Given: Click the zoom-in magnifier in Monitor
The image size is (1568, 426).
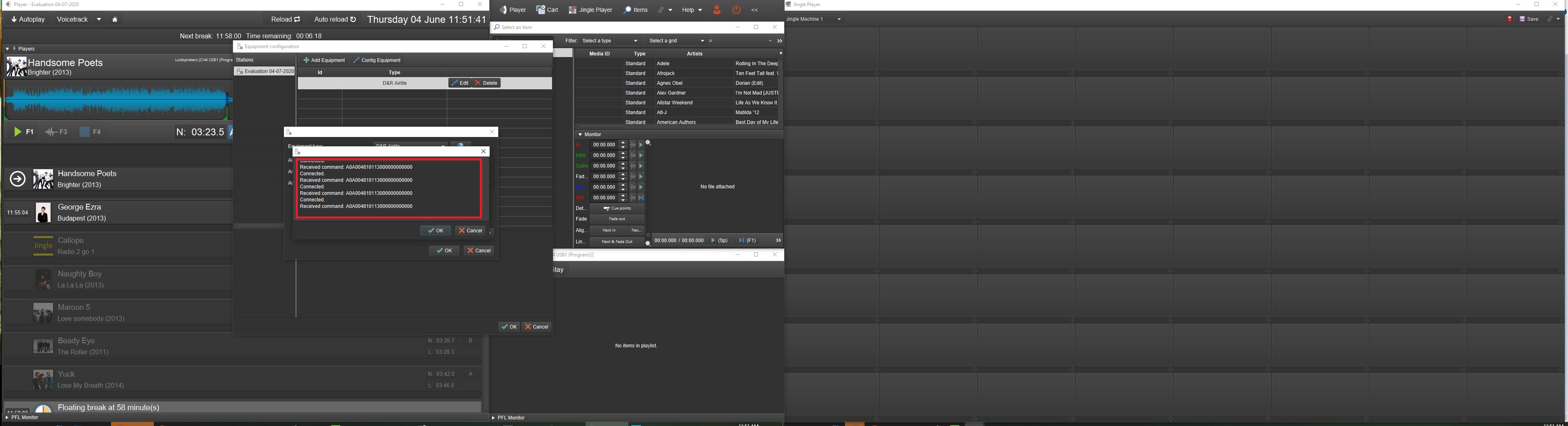Looking at the screenshot, I should [648, 143].
